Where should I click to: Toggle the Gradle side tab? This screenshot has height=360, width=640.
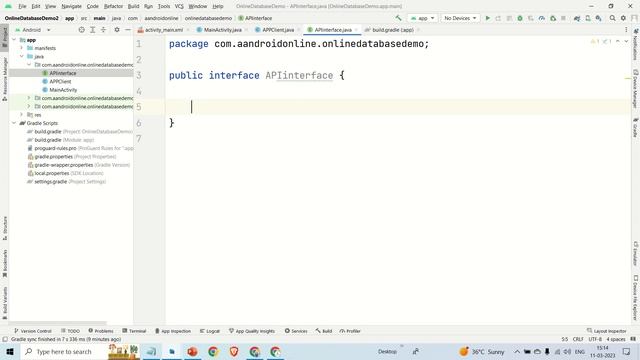click(636, 127)
